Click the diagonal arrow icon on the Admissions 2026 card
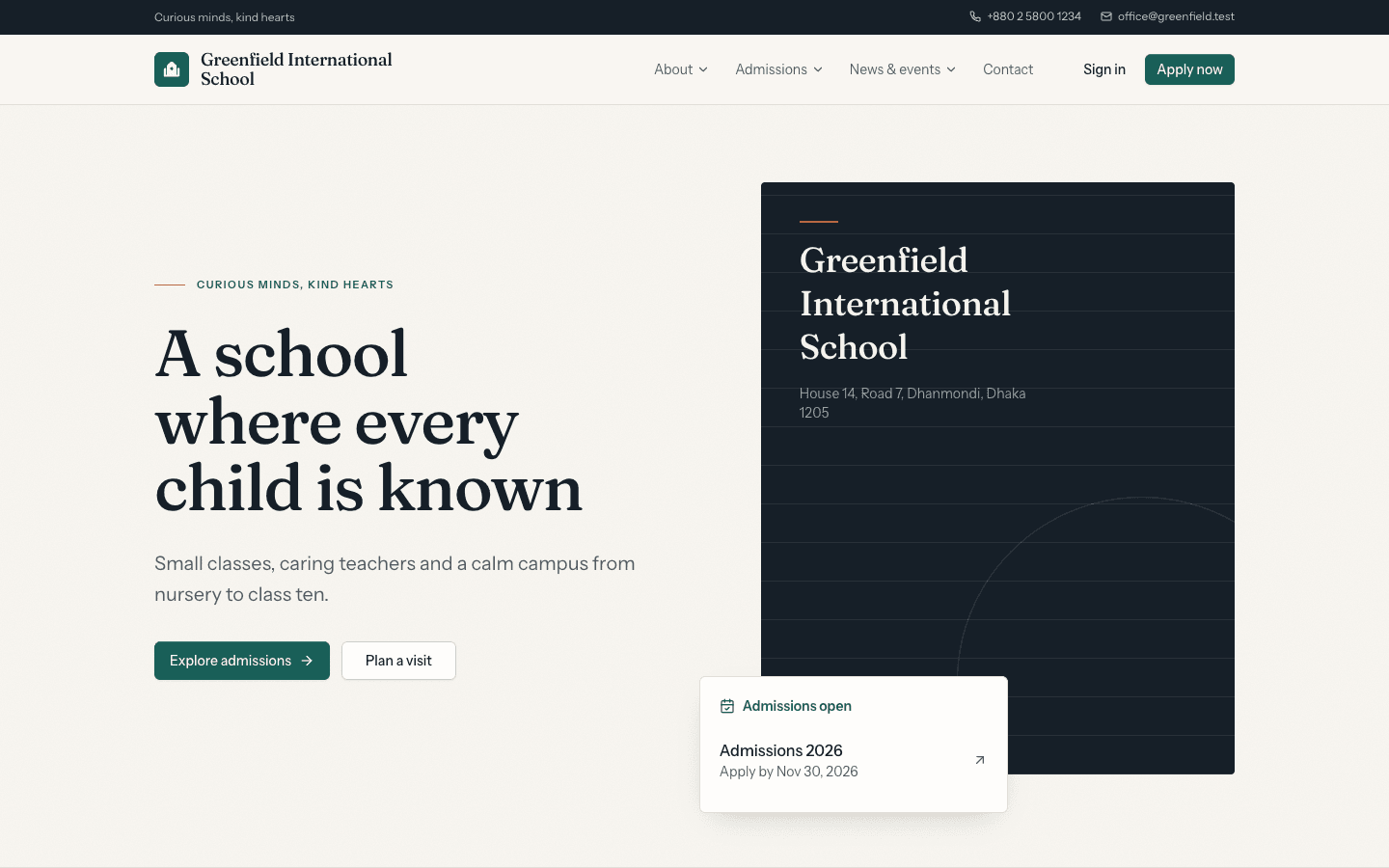 [x=980, y=760]
